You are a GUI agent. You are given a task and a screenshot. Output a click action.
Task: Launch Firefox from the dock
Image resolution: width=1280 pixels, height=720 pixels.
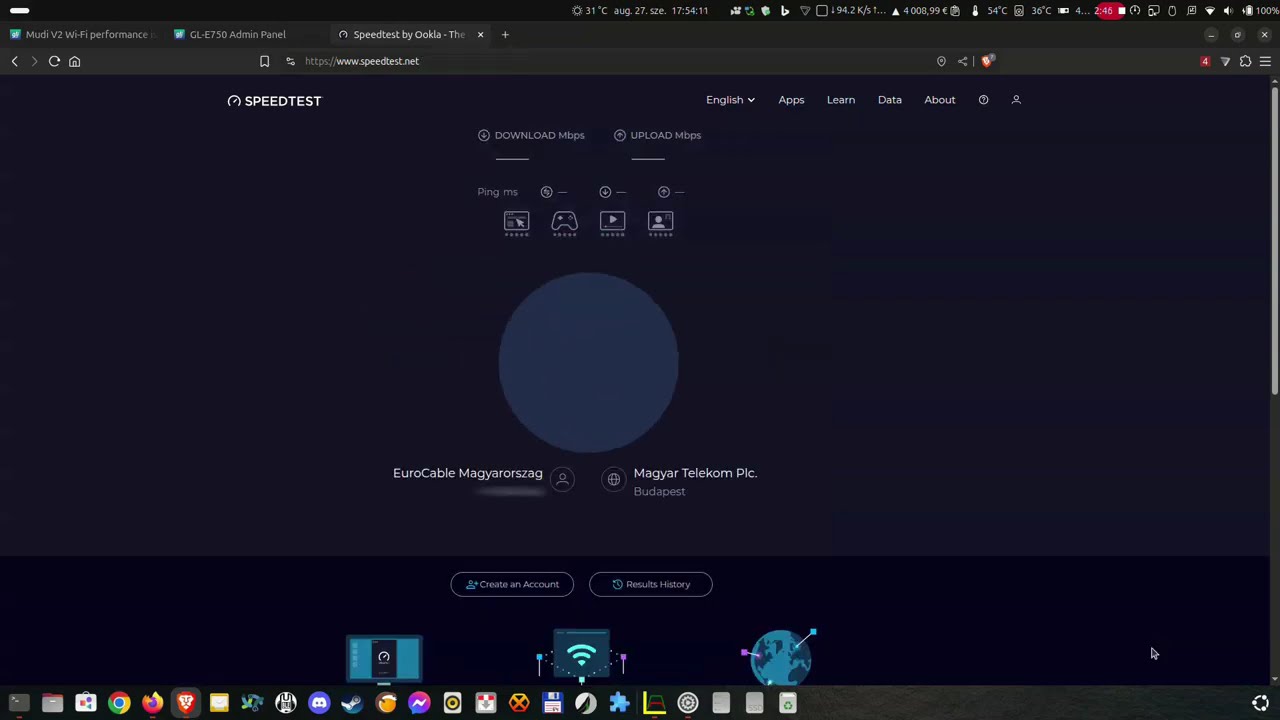pos(152,703)
